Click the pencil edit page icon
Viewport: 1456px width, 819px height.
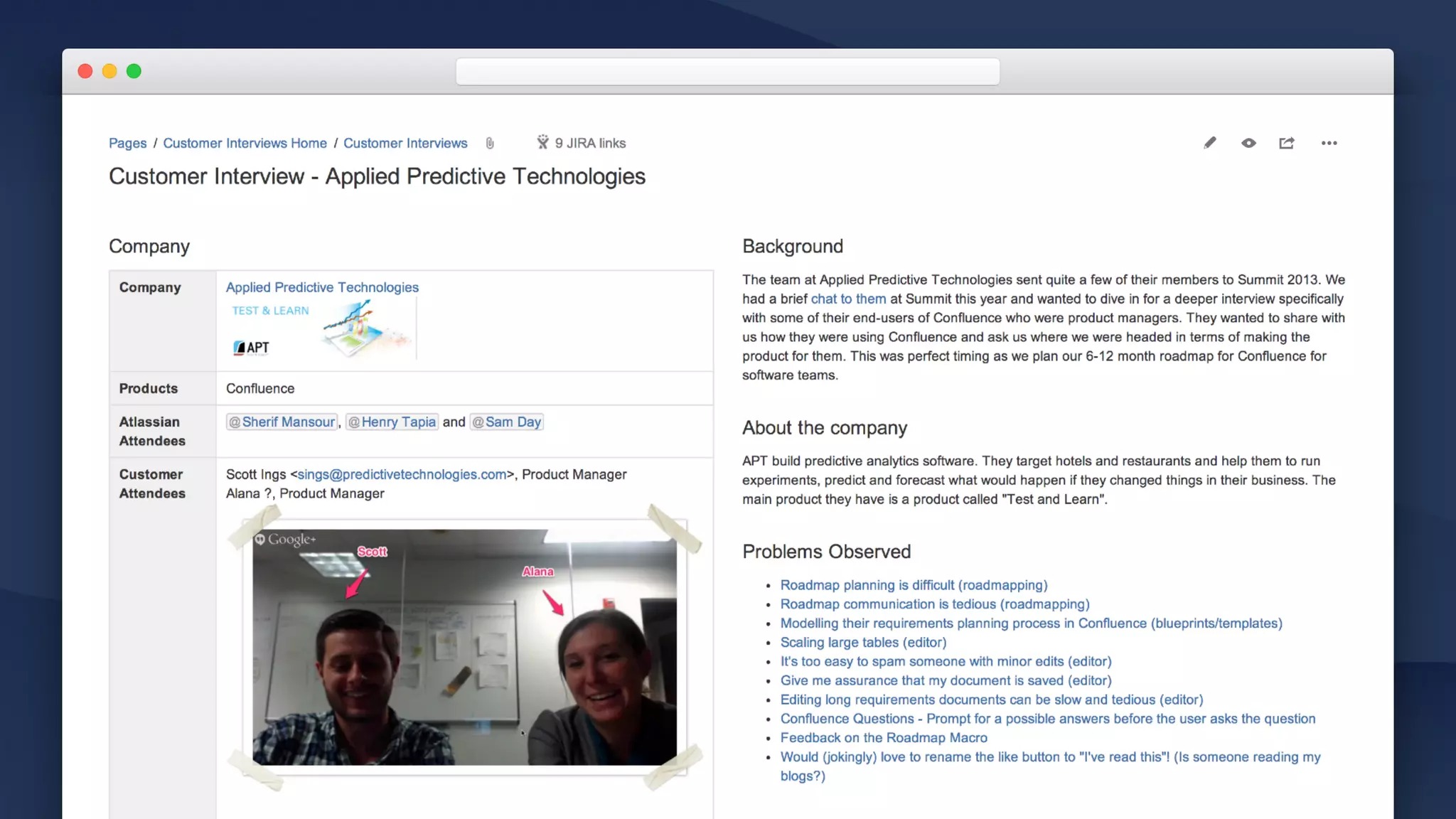click(x=1210, y=143)
